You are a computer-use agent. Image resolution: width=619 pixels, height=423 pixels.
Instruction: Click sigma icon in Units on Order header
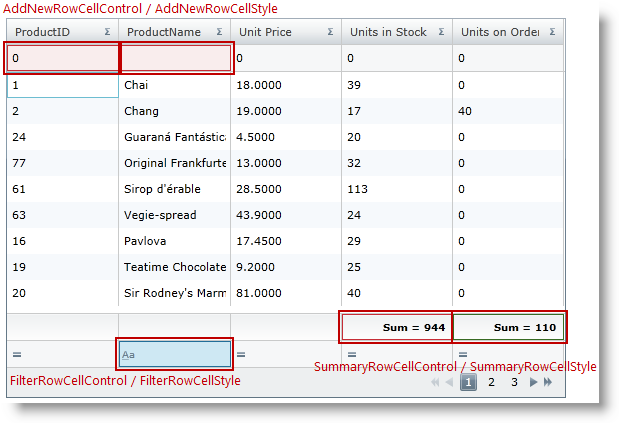(x=551, y=33)
